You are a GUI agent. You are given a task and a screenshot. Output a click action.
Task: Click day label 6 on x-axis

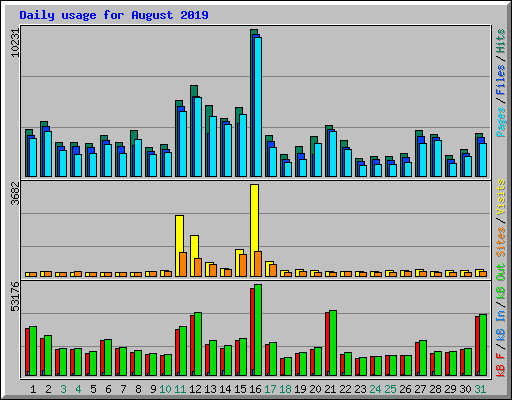pyautogui.click(x=108, y=389)
